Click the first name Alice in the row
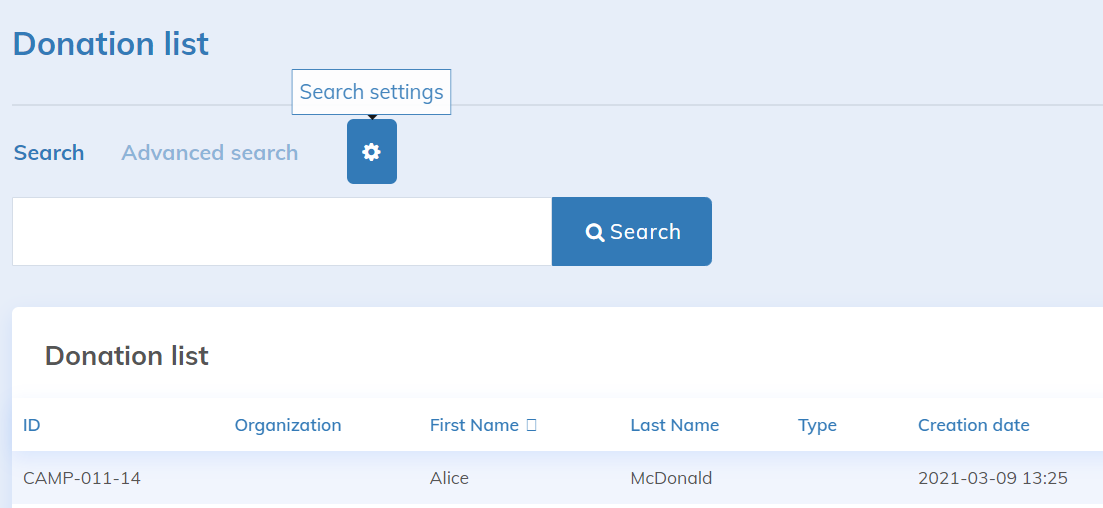The width and height of the screenshot is (1103, 508). pyautogui.click(x=449, y=478)
